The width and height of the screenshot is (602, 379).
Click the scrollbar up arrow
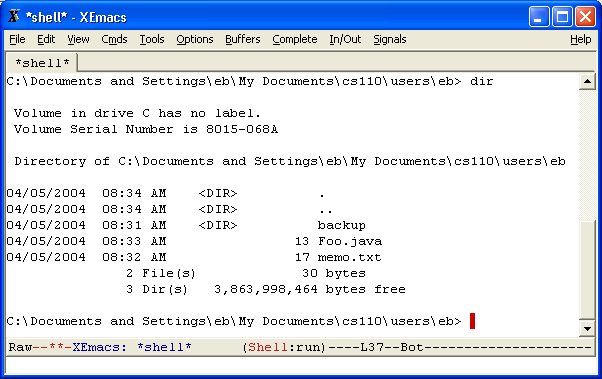587,81
